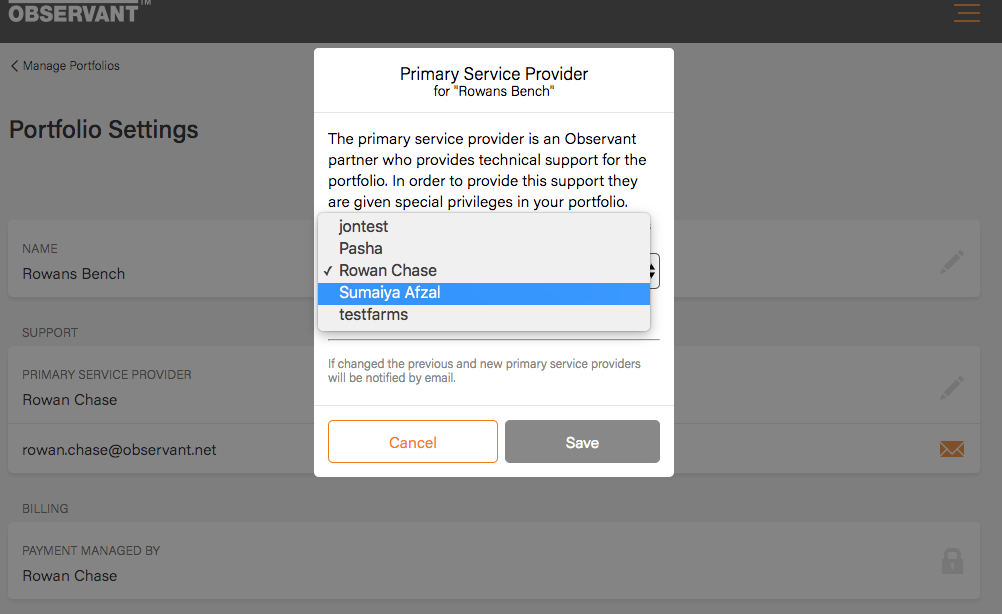The height and width of the screenshot is (614, 1002).
Task: Click the rowan.chase@observant.net email address
Action: click(119, 450)
